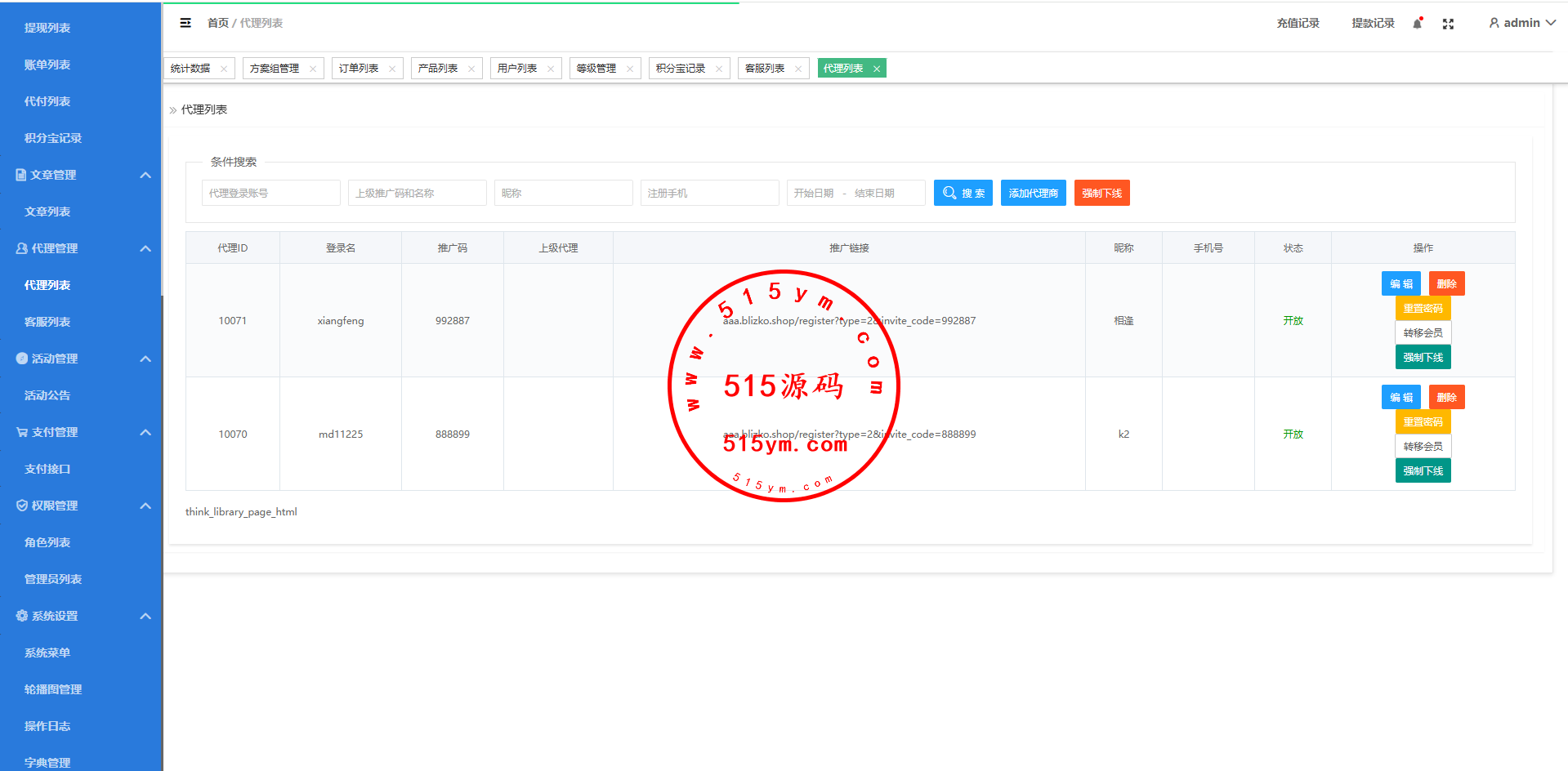Switch to the 订单列表 tab

359,69
